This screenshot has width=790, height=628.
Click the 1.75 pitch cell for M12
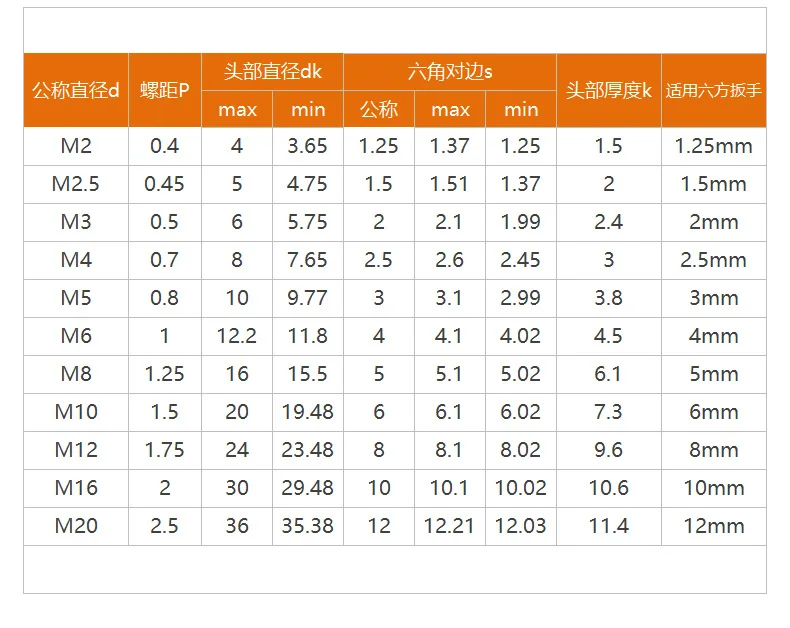(165, 450)
